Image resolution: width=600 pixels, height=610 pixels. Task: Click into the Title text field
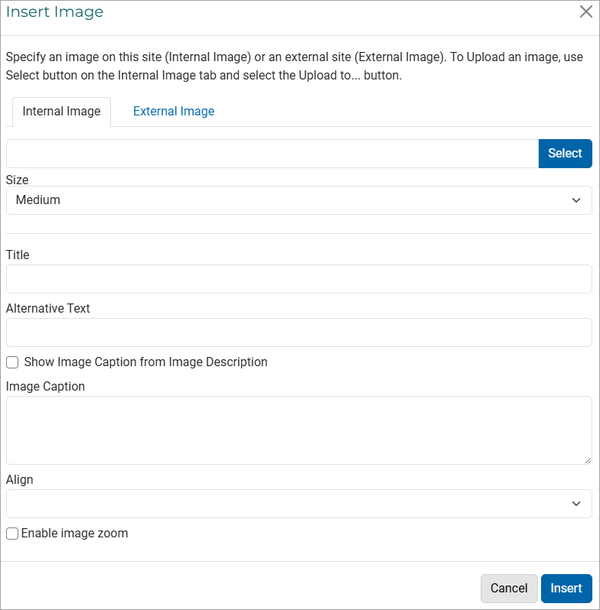(299, 279)
